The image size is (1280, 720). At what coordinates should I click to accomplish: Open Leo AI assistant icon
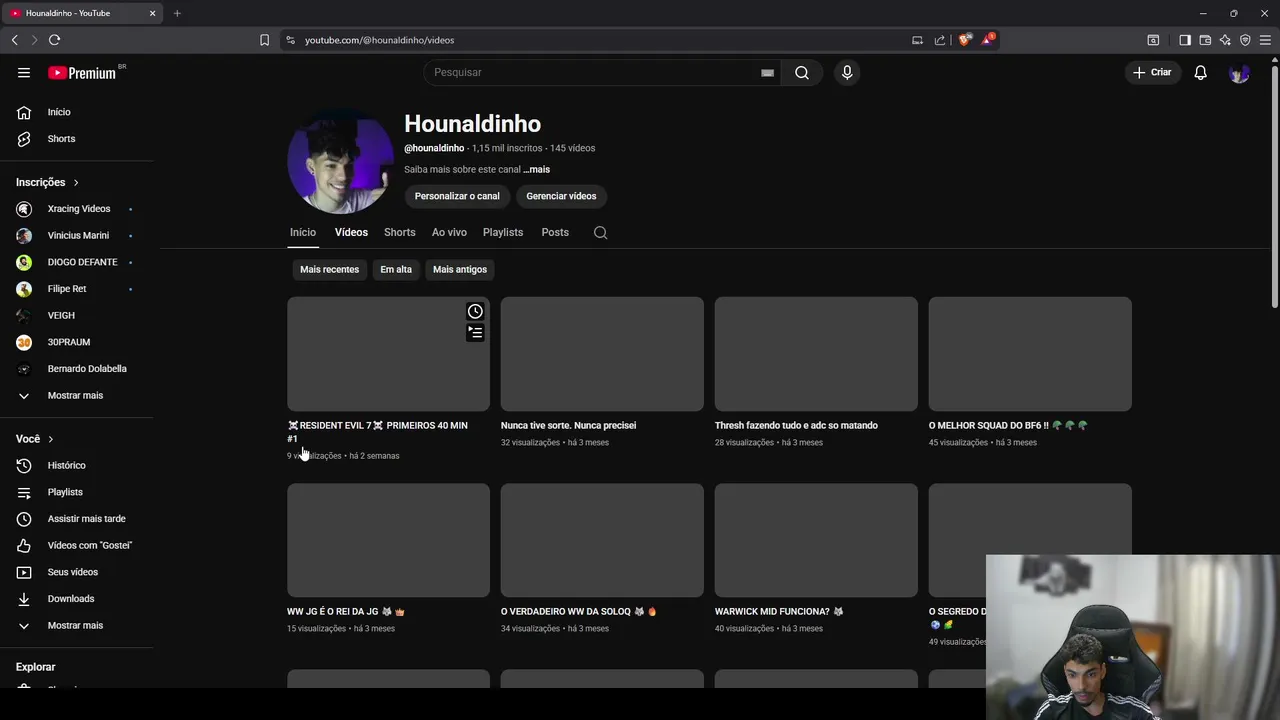tap(1225, 40)
